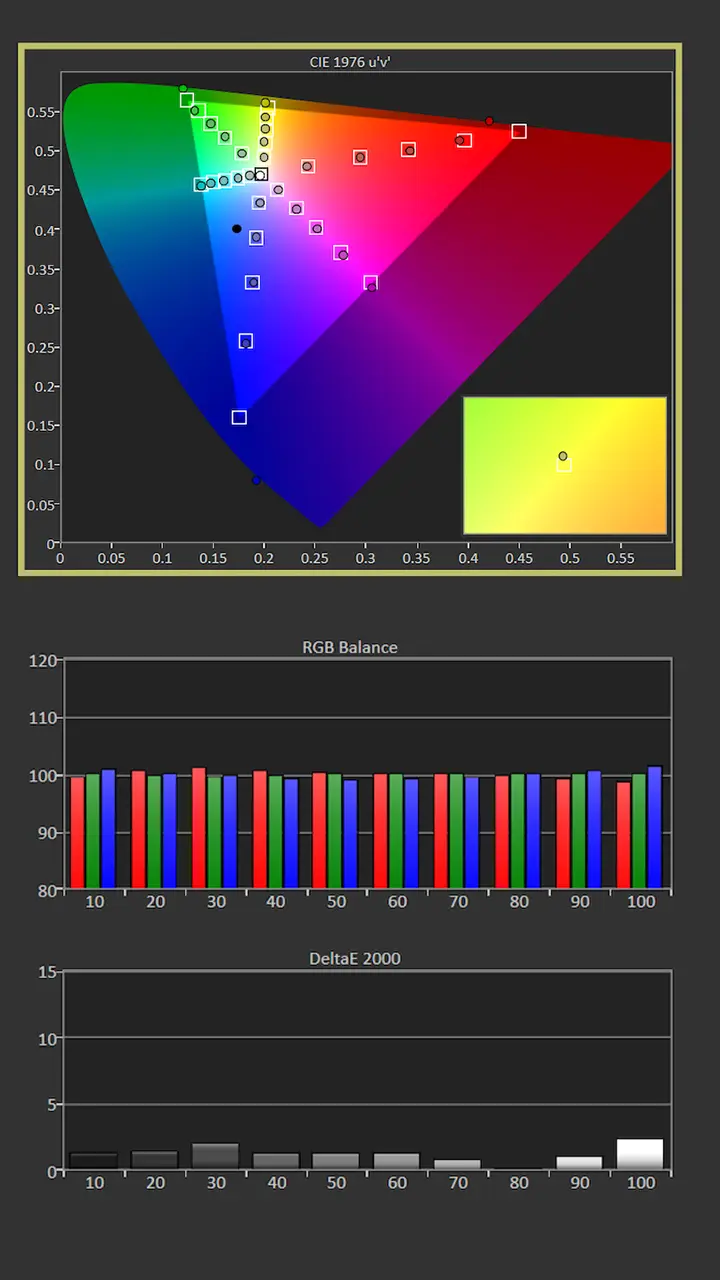Click the 100% cyan target square

pos(200,185)
